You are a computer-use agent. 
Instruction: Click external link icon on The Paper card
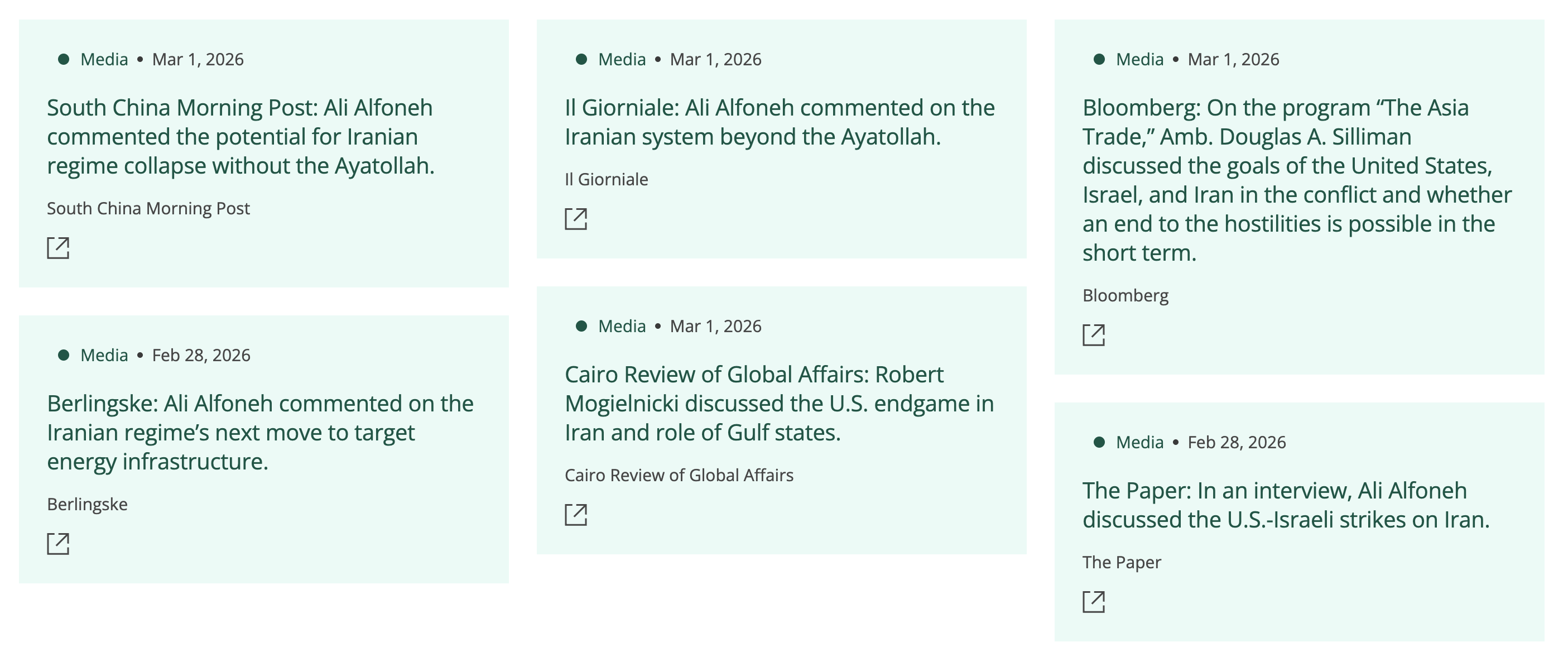1093,602
